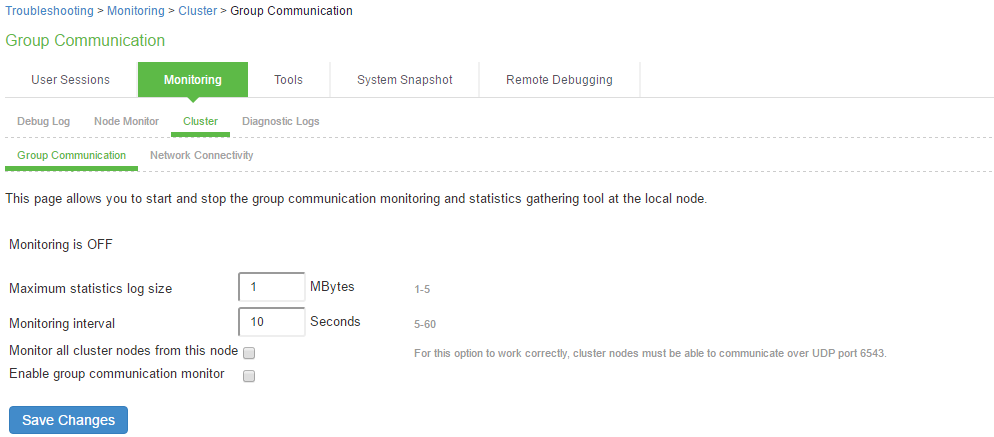The image size is (994, 437).
Task: Select the Cluster sub-tab
Action: point(200,121)
